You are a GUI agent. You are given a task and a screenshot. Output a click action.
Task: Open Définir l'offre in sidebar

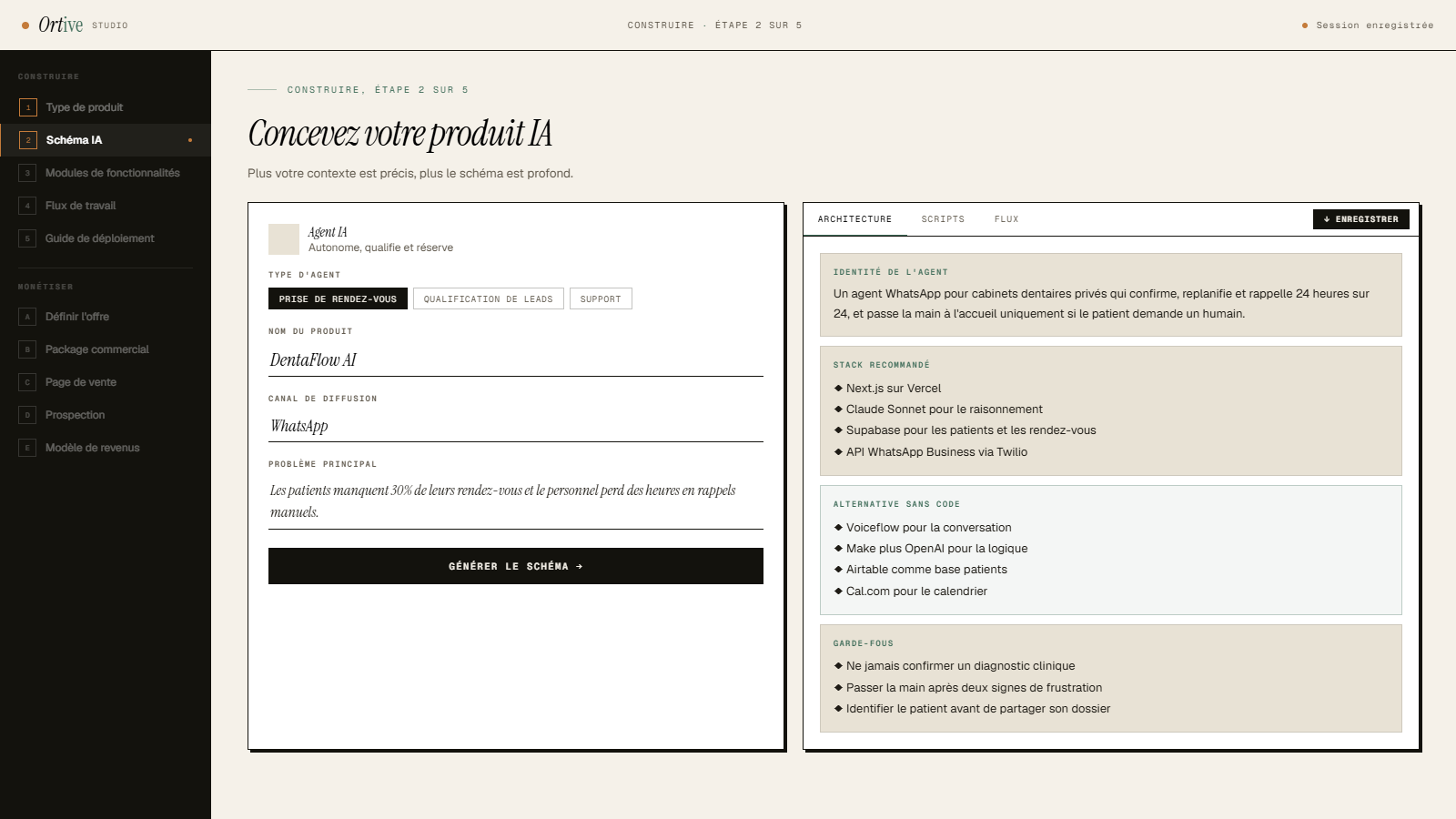(106, 317)
